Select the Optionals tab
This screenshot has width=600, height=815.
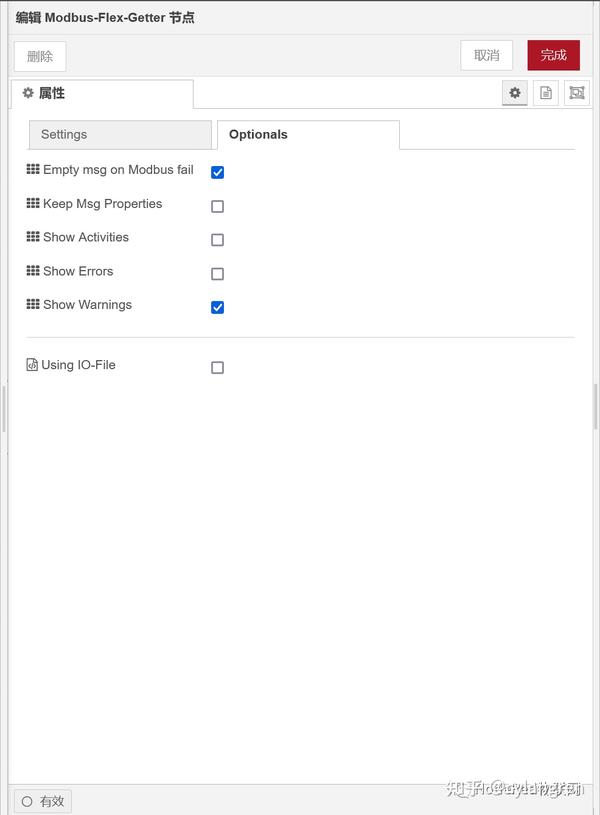click(258, 134)
